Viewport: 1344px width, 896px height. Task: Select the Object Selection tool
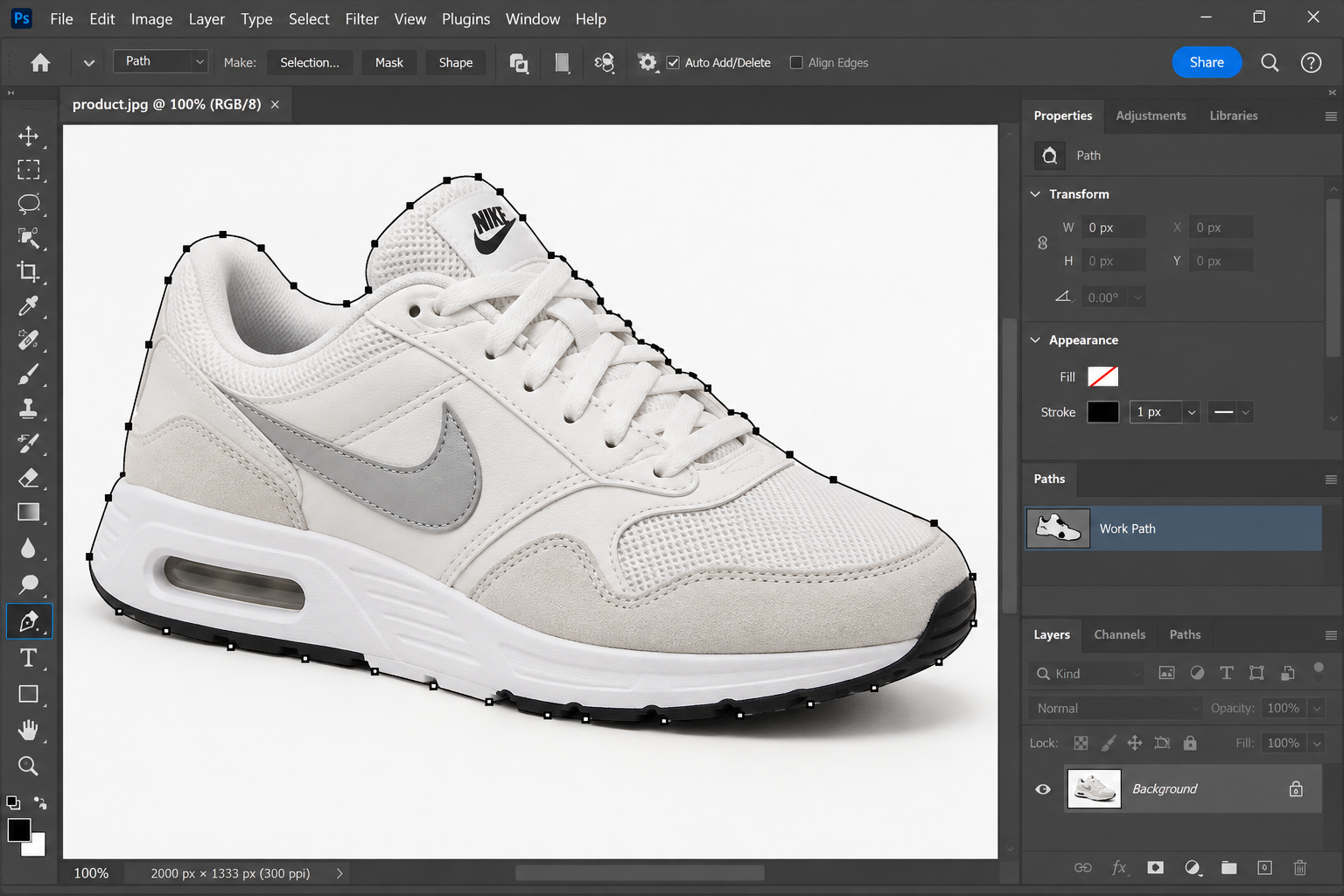coord(28,237)
